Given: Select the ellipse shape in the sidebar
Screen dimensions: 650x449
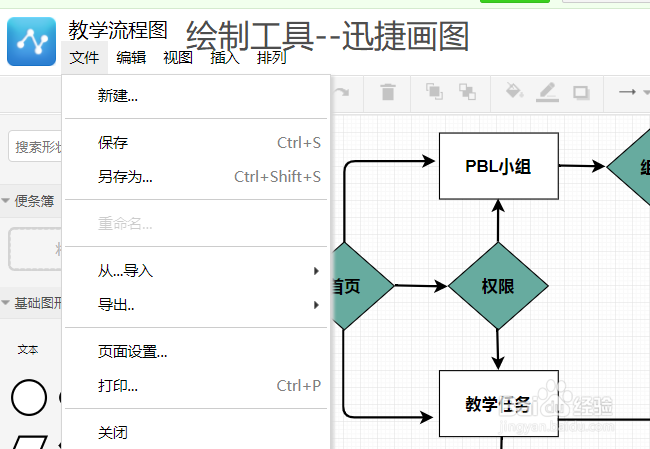Looking at the screenshot, I should (x=29, y=397).
